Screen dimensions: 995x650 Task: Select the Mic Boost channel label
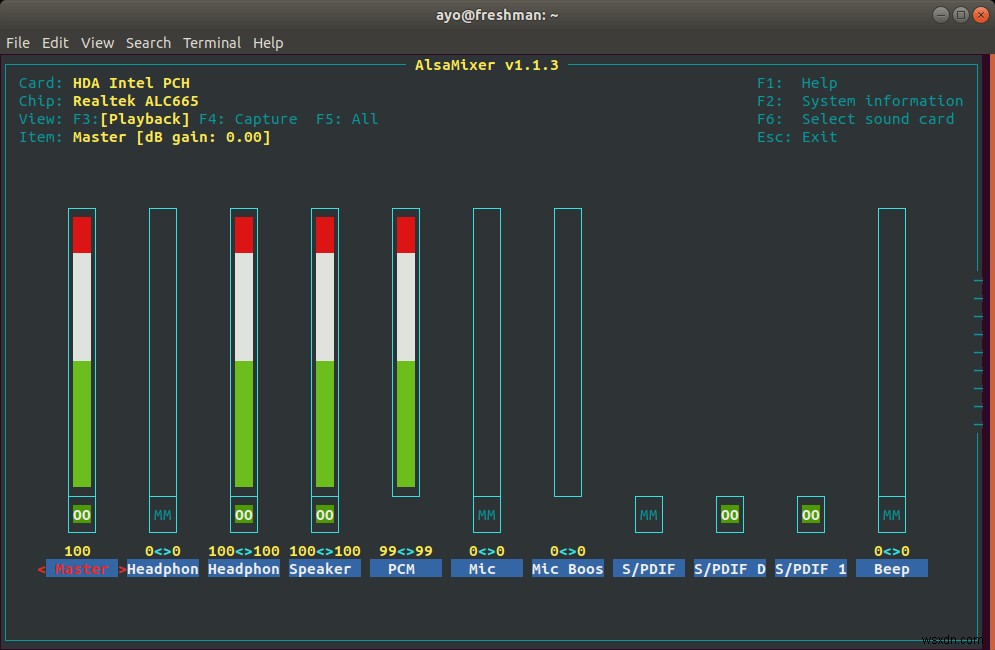(567, 568)
